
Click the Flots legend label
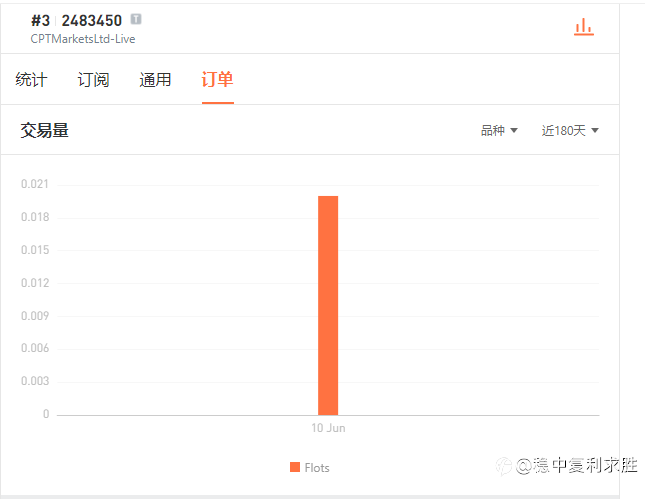coord(317,468)
